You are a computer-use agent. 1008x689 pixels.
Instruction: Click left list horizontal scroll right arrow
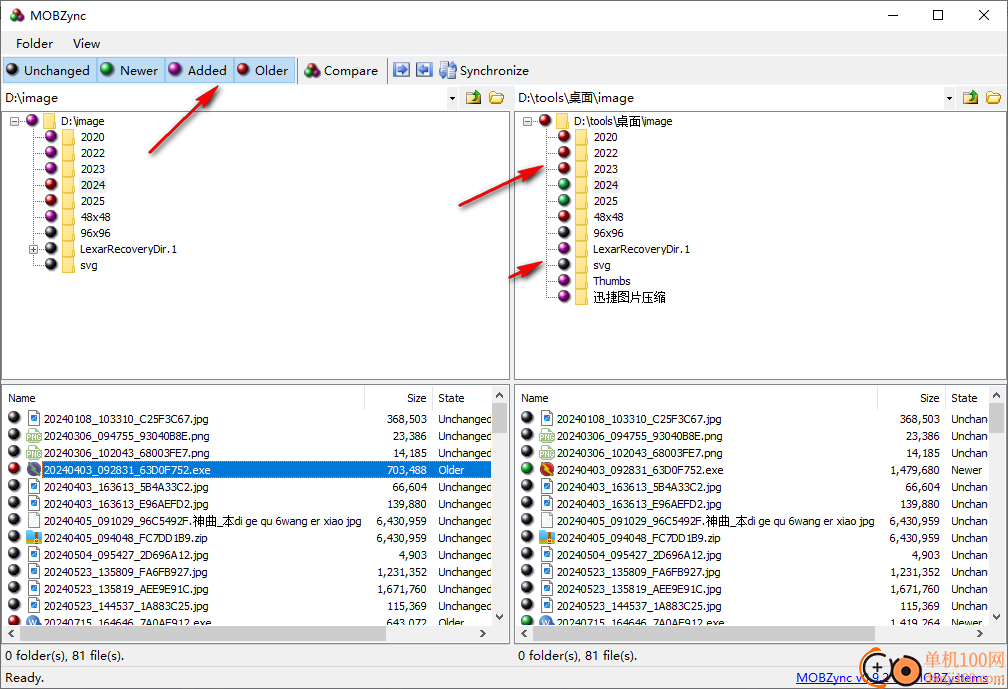483,634
